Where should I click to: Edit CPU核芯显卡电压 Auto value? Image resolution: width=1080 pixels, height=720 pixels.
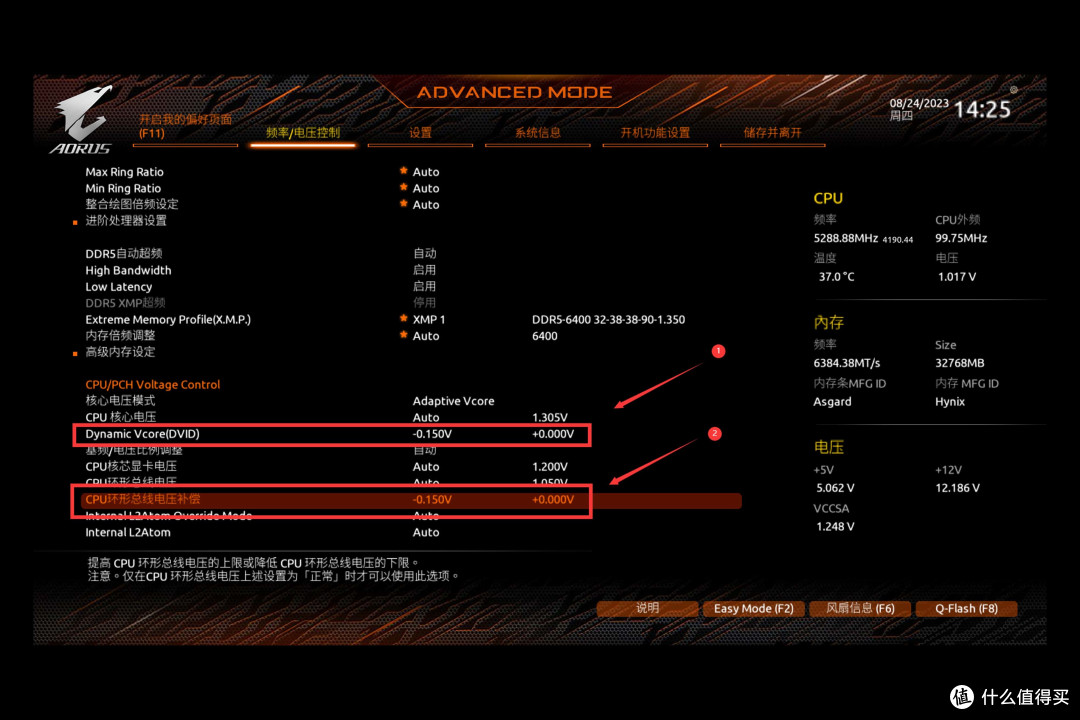coord(426,466)
